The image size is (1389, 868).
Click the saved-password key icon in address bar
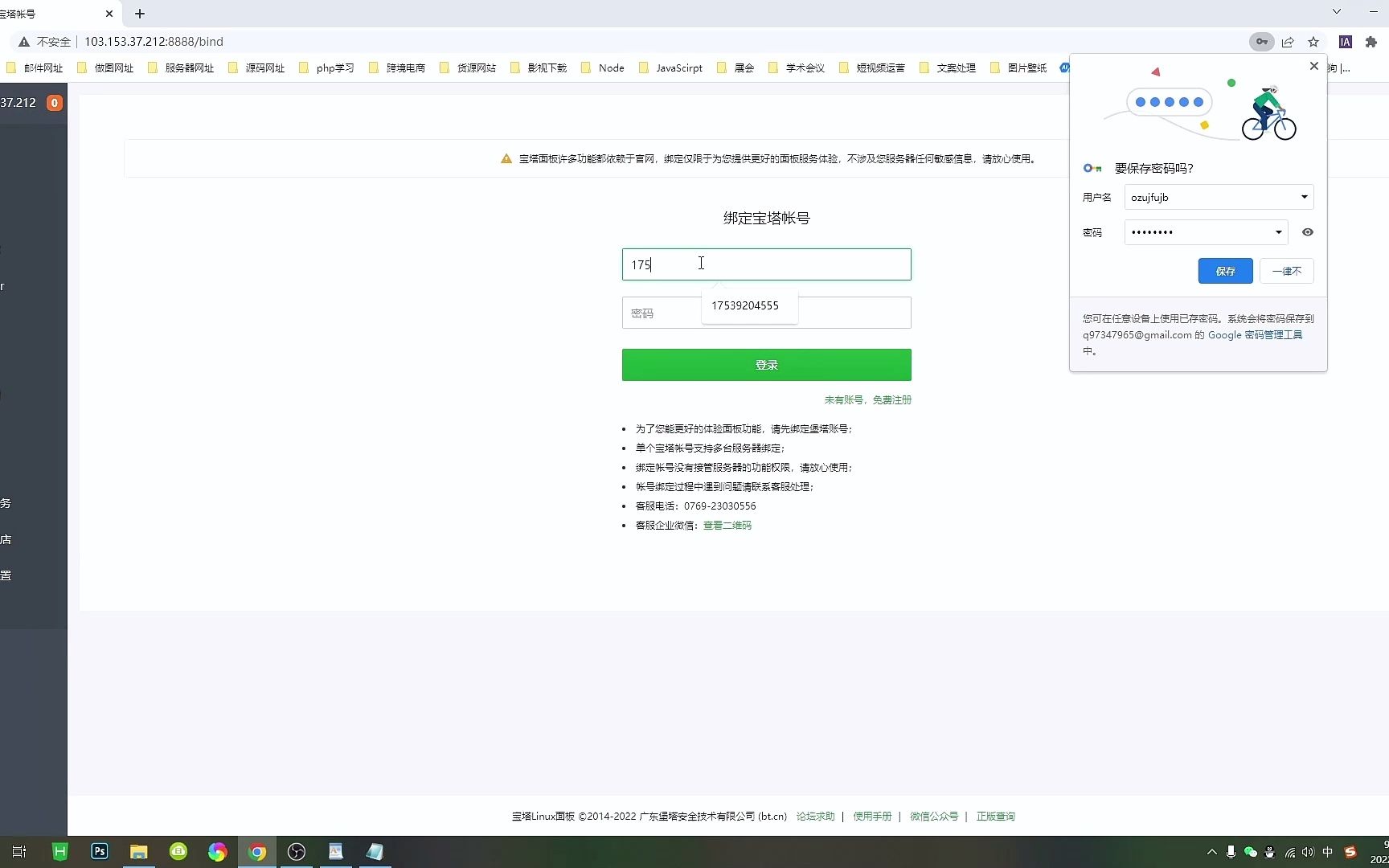point(1261,42)
